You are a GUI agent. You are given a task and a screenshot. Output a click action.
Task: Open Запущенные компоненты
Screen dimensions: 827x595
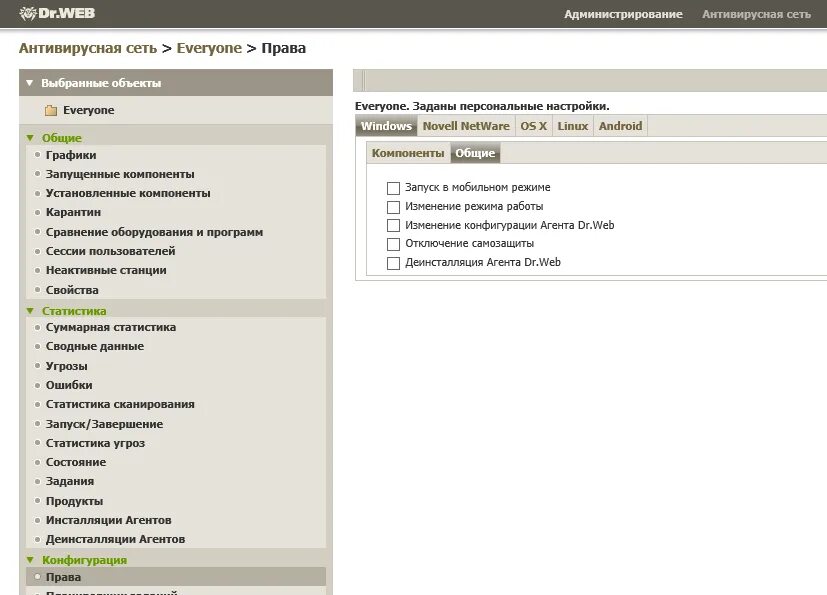(x=120, y=174)
